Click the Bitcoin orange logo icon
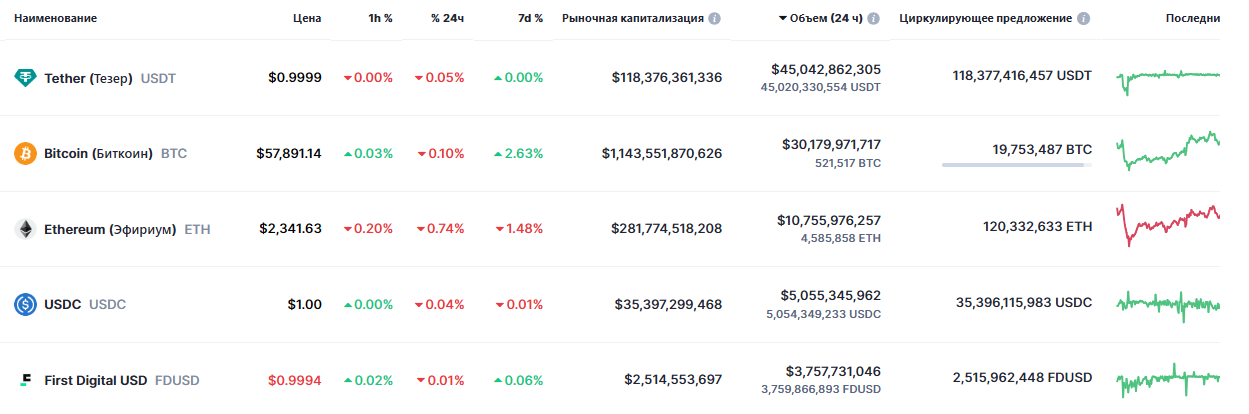This screenshot has width=1249, height=414. tap(25, 154)
